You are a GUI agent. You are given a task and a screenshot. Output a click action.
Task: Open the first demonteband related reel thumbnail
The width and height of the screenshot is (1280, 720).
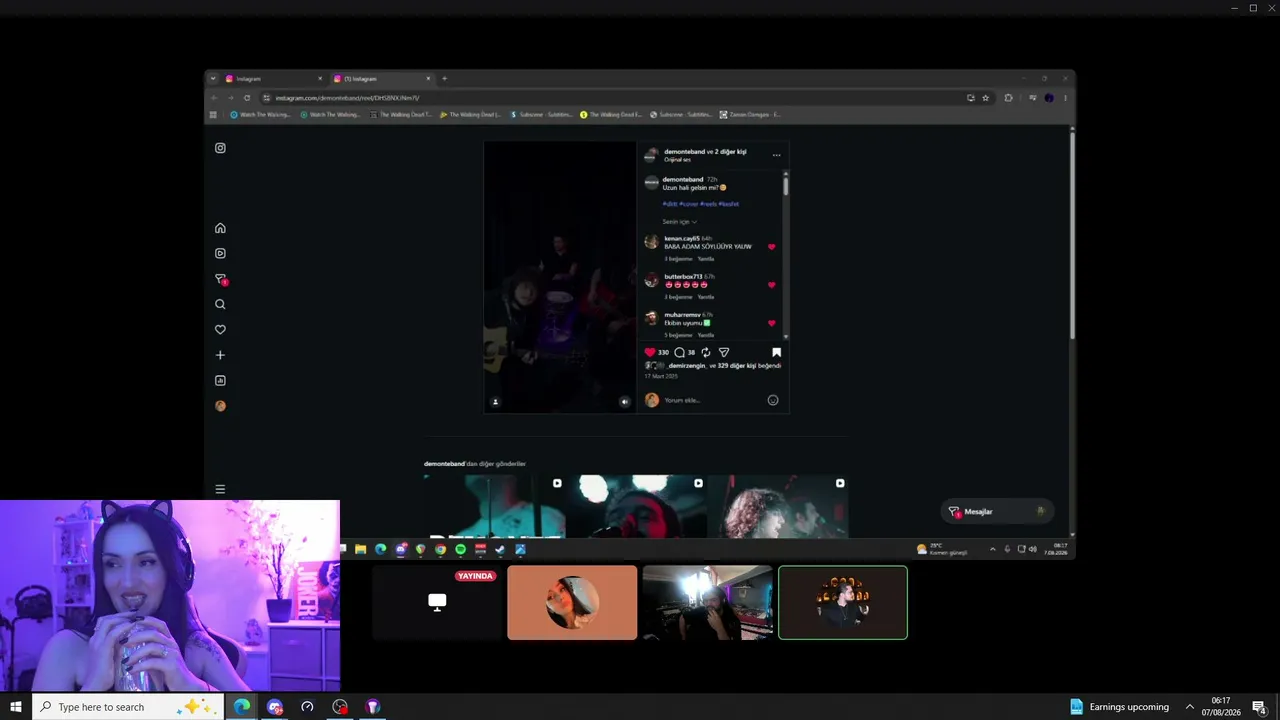click(x=494, y=507)
